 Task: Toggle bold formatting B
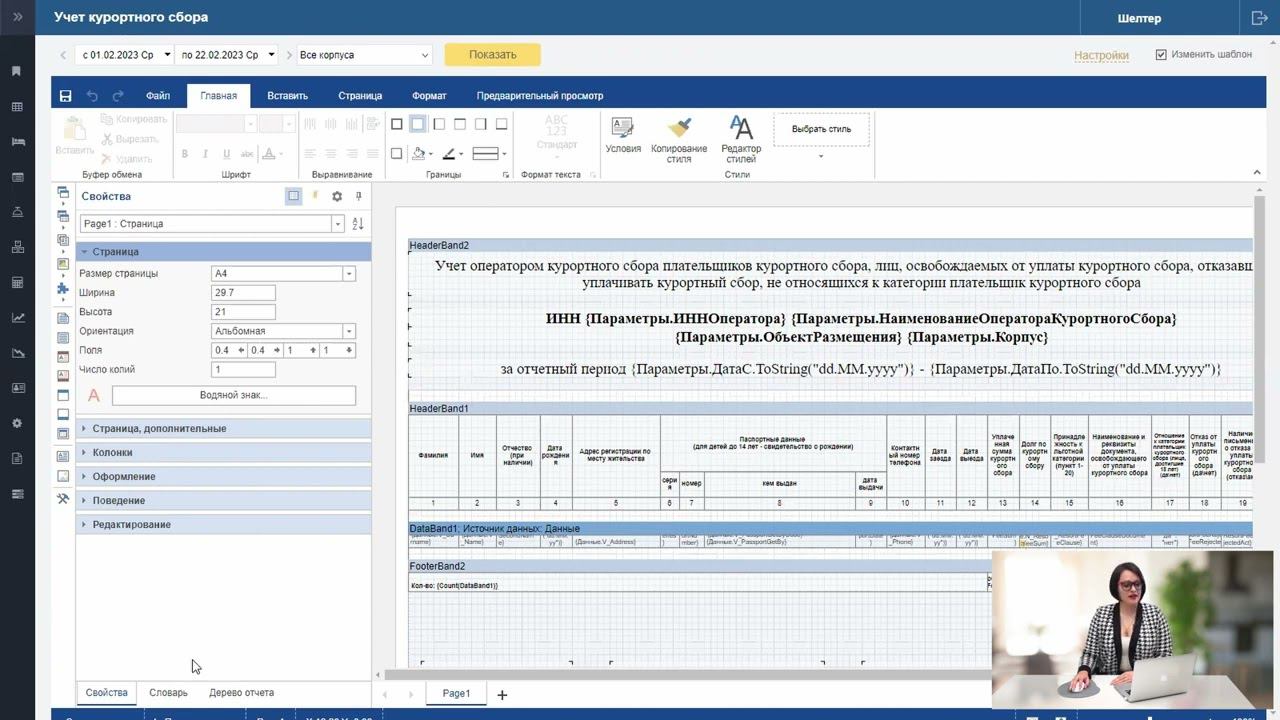pyautogui.click(x=185, y=154)
